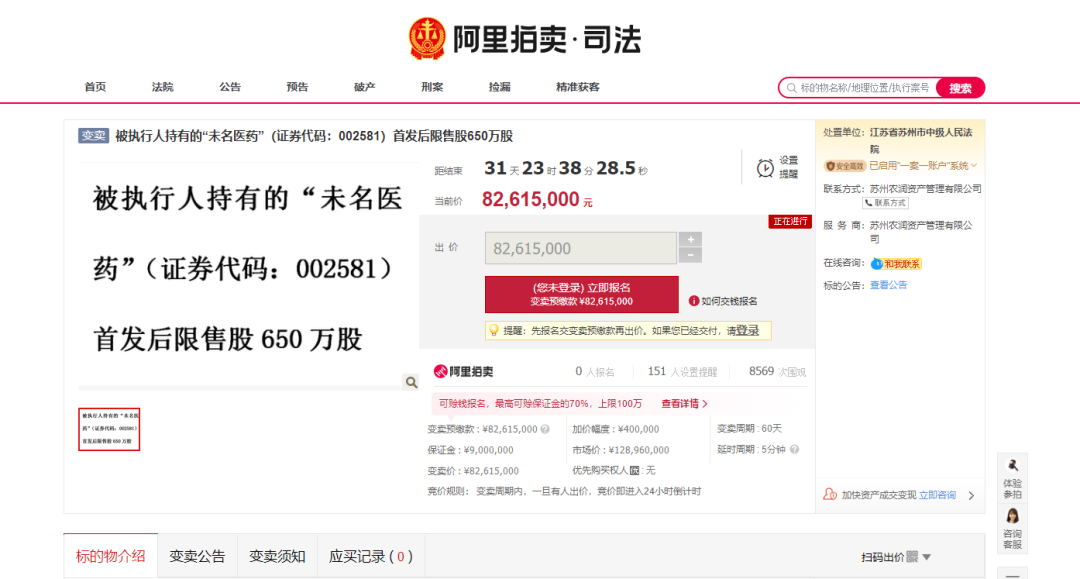Click 变卖周期 60天 text
Screen dimensions: 1080x579
coord(749,428)
